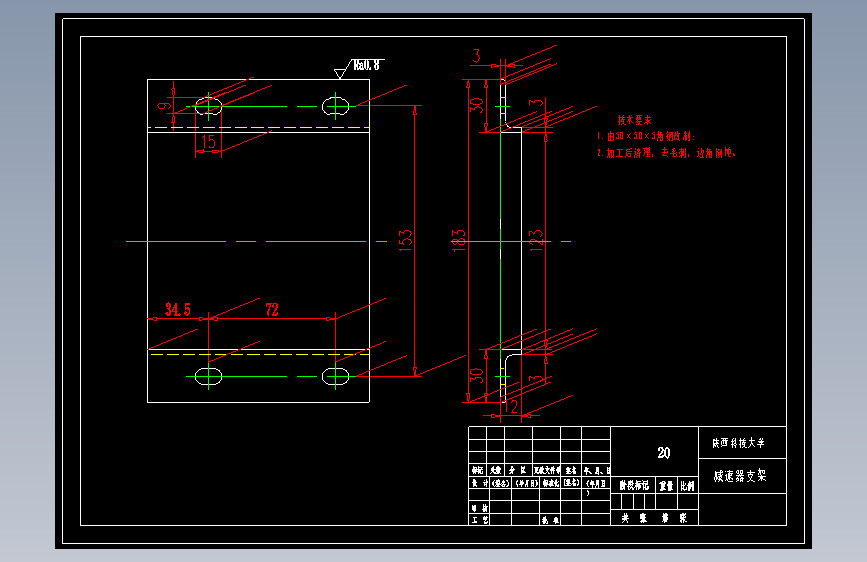Click the '15' slot width dimension
867x562 pixels.
208,142
